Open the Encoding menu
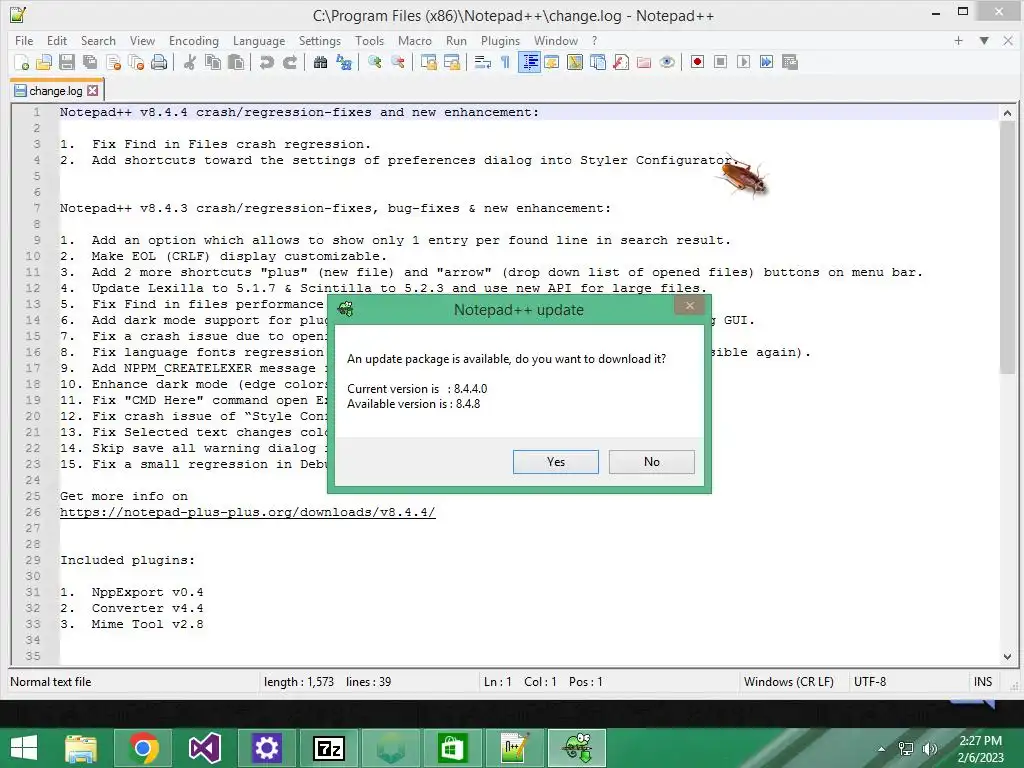 pyautogui.click(x=194, y=40)
